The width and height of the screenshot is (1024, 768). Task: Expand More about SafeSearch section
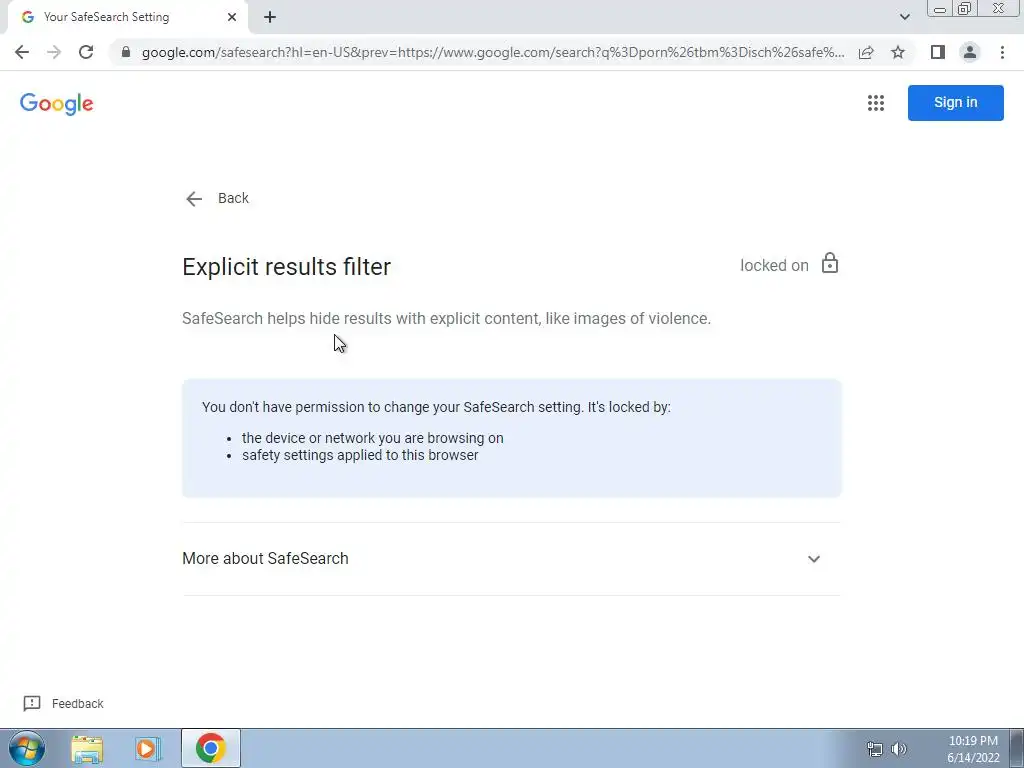point(511,559)
